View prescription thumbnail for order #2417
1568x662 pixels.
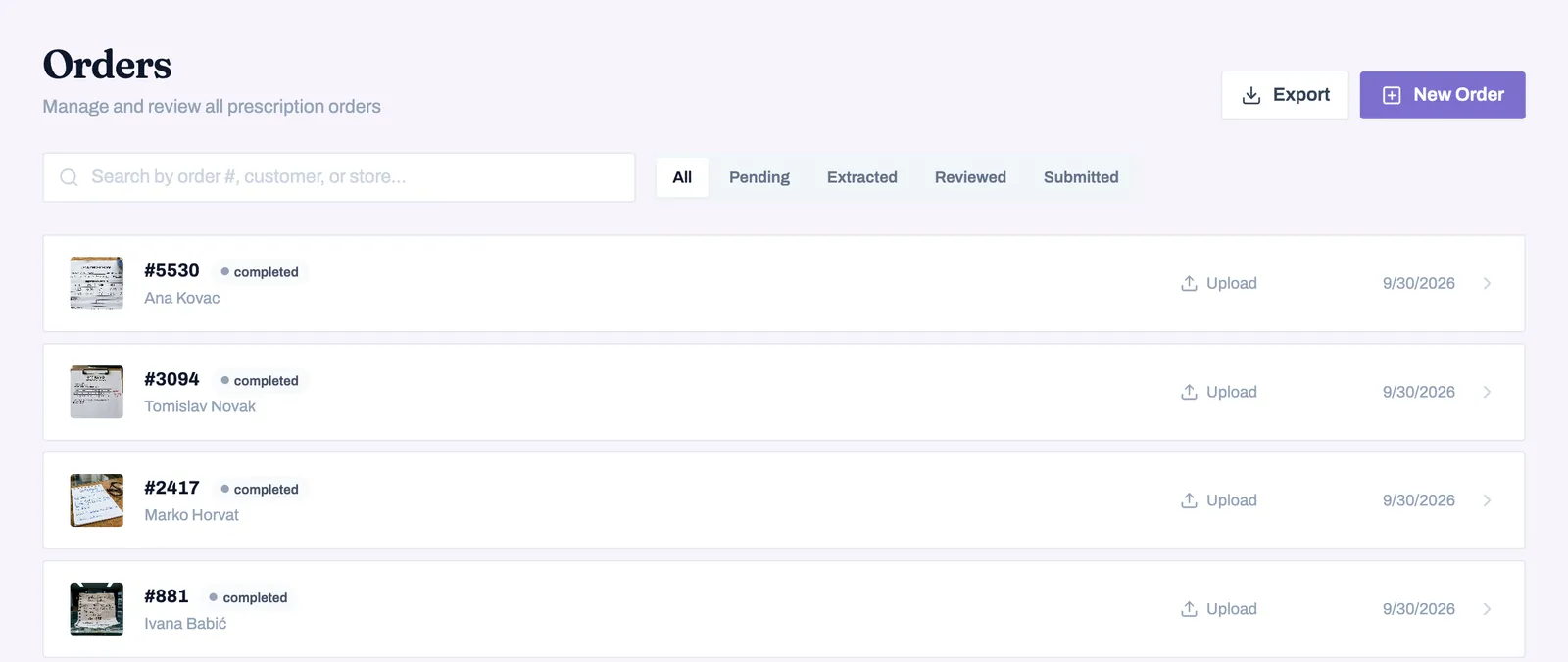click(97, 500)
